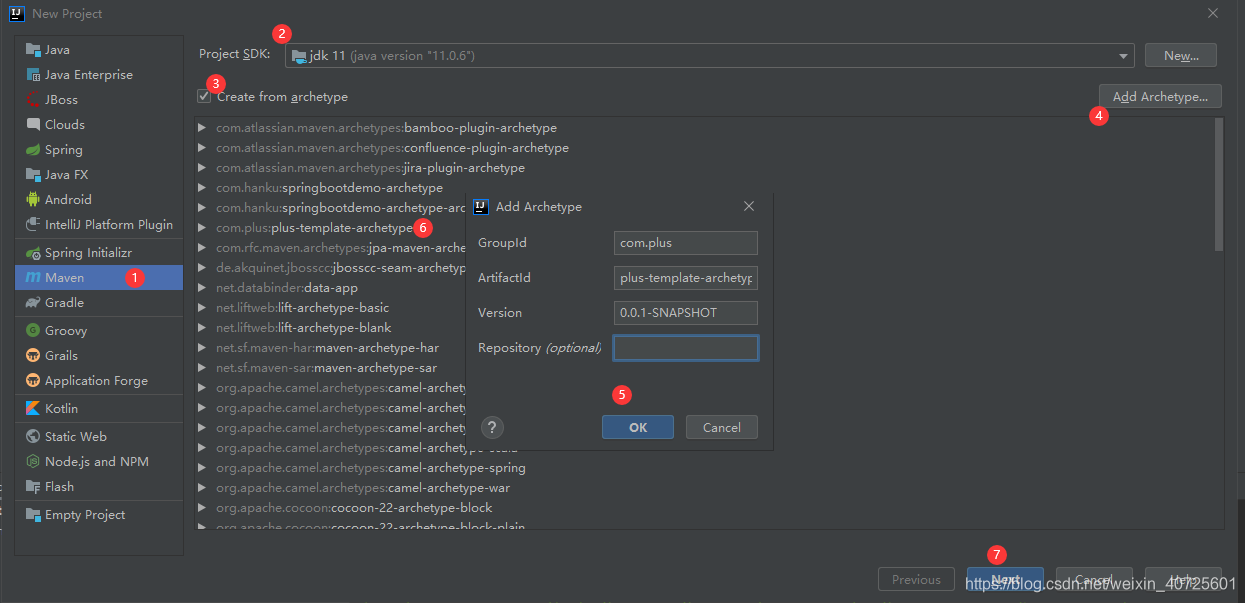Focus the GroupId input field
The image size is (1245, 603).
click(686, 243)
